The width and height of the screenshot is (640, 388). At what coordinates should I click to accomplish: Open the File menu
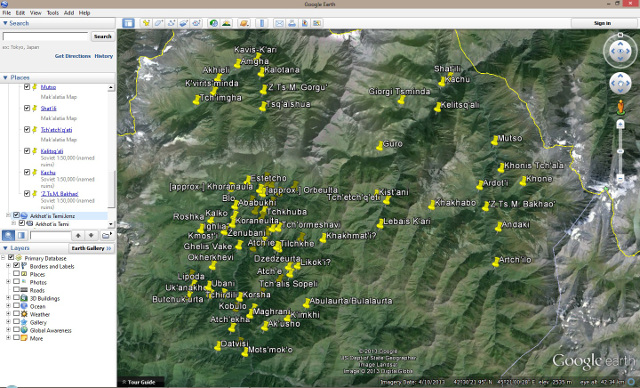coord(7,13)
